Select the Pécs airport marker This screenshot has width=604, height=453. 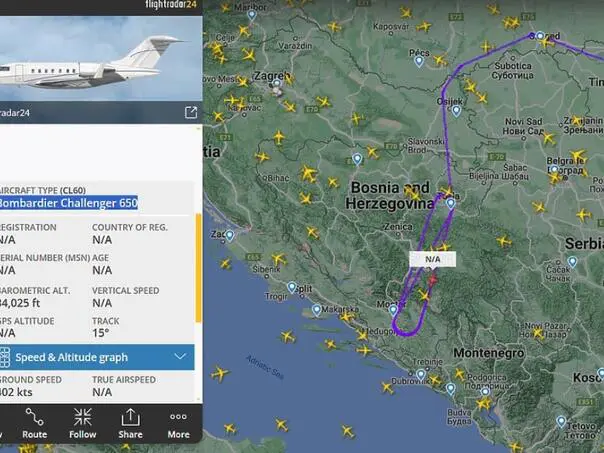419,61
